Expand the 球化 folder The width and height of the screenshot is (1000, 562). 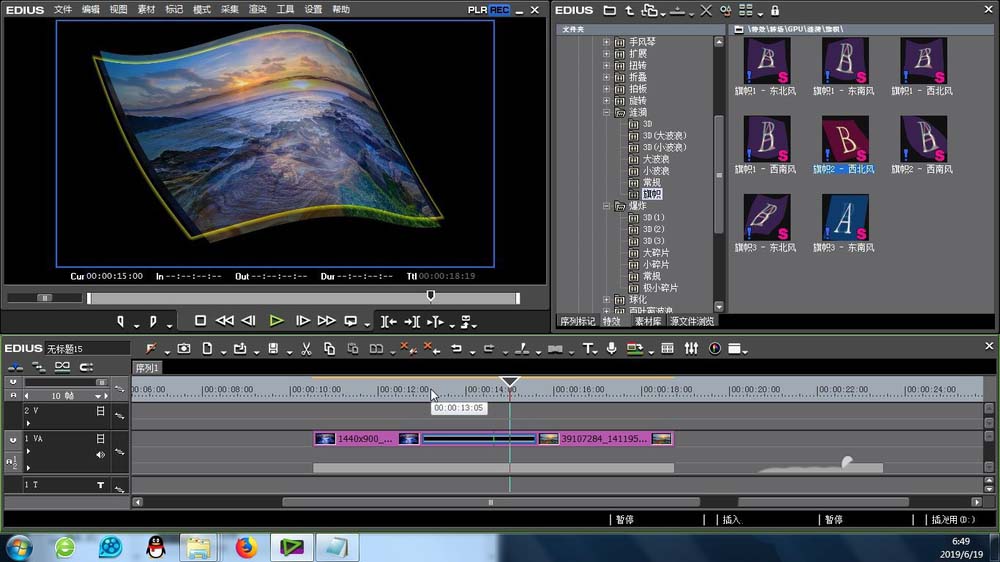[x=606, y=300]
